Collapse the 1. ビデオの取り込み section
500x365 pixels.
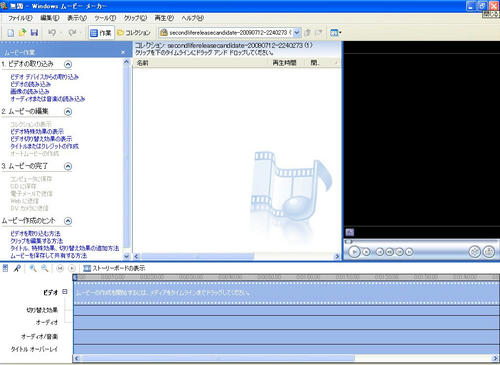pyautogui.click(x=68, y=64)
